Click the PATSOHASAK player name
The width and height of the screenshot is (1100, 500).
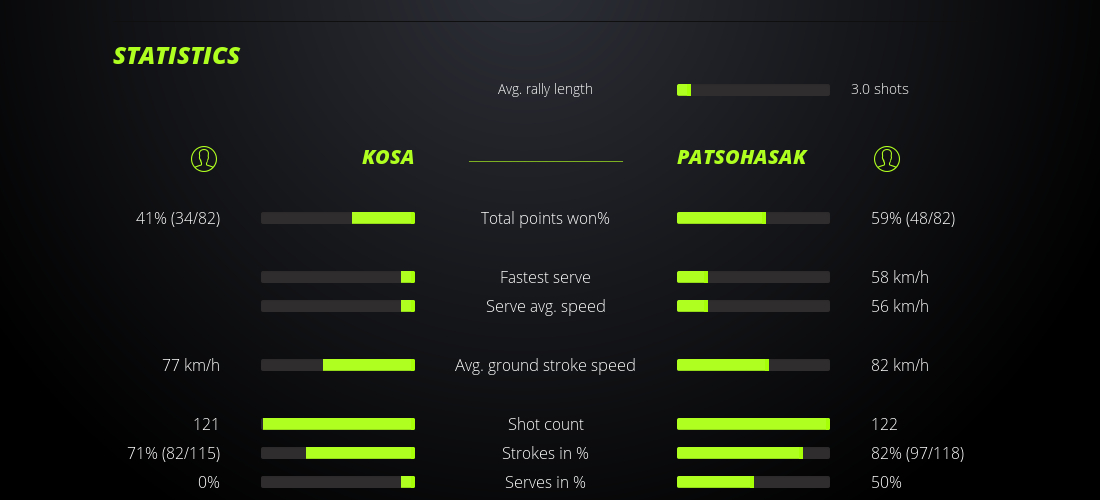click(x=741, y=158)
